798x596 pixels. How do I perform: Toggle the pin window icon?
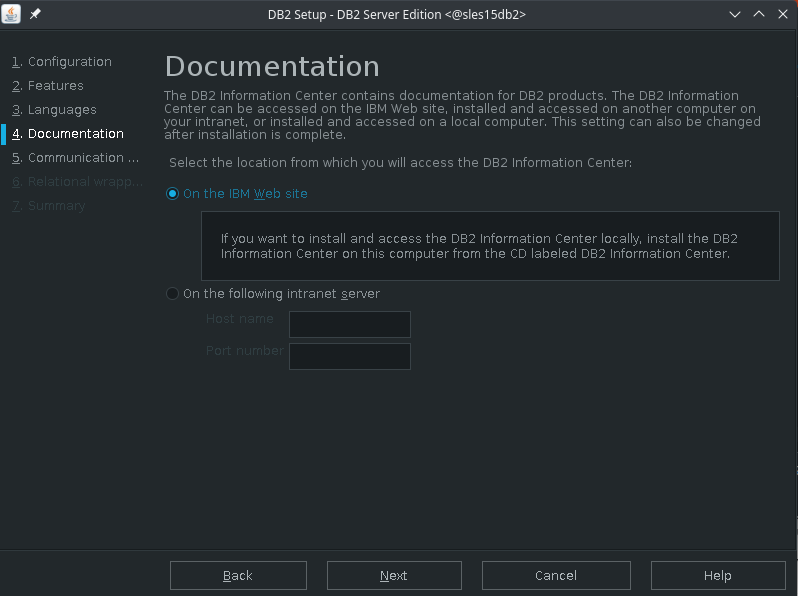pyautogui.click(x=35, y=14)
